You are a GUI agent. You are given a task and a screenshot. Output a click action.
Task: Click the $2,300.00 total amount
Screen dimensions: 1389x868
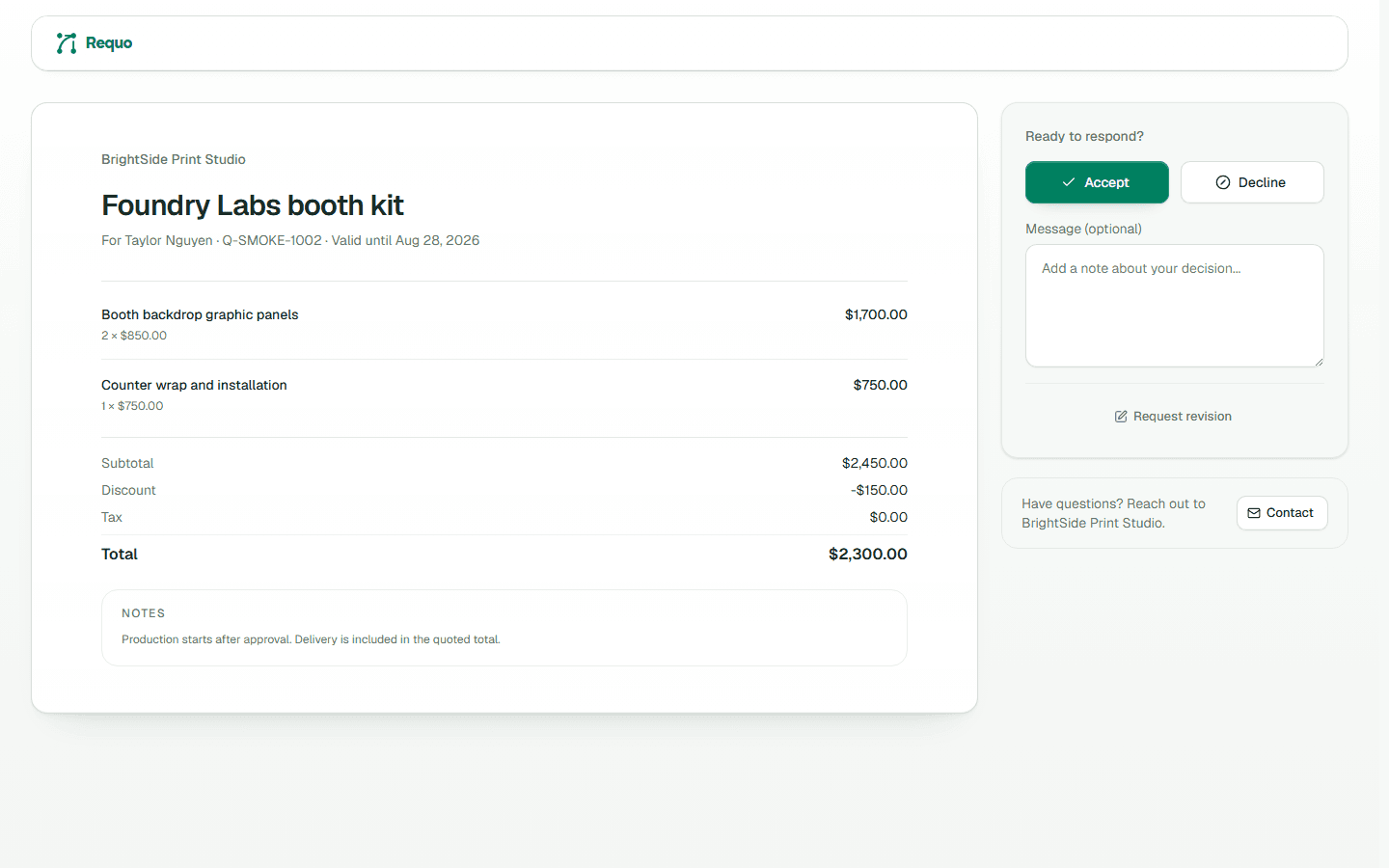click(x=868, y=554)
